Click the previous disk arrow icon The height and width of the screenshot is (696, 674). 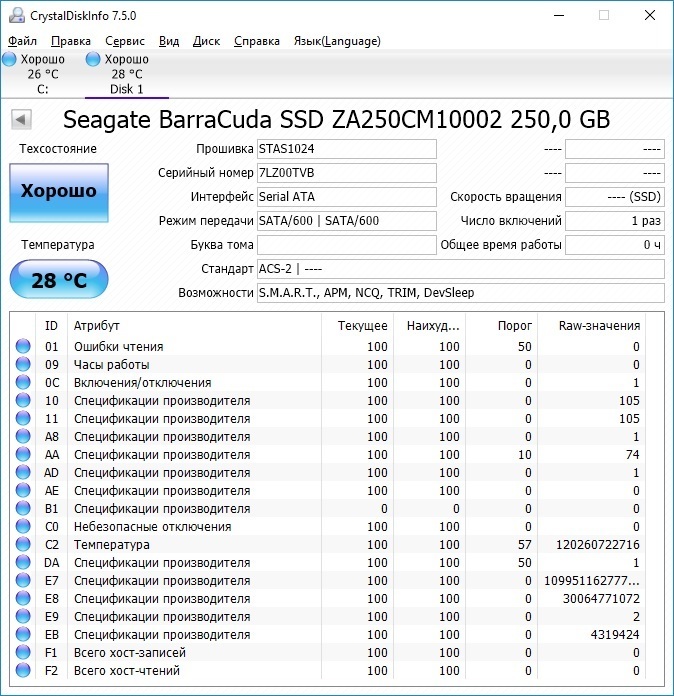(x=21, y=120)
